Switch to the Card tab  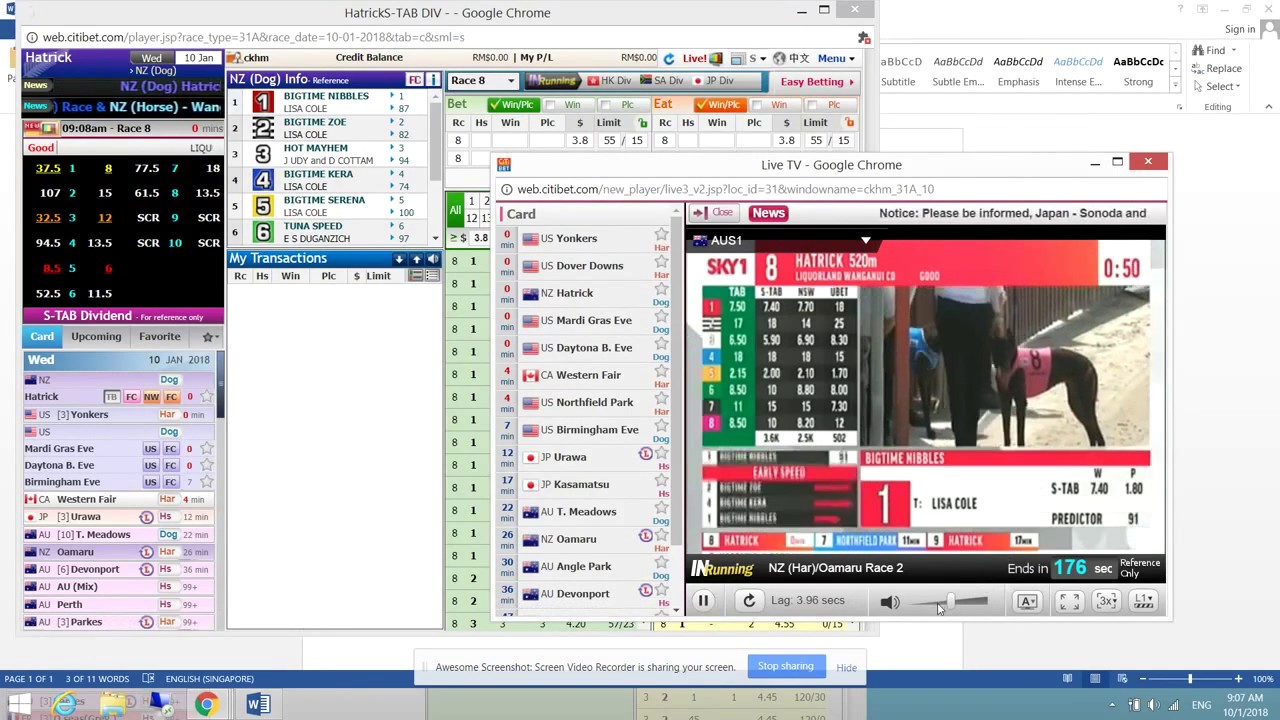(x=42, y=337)
